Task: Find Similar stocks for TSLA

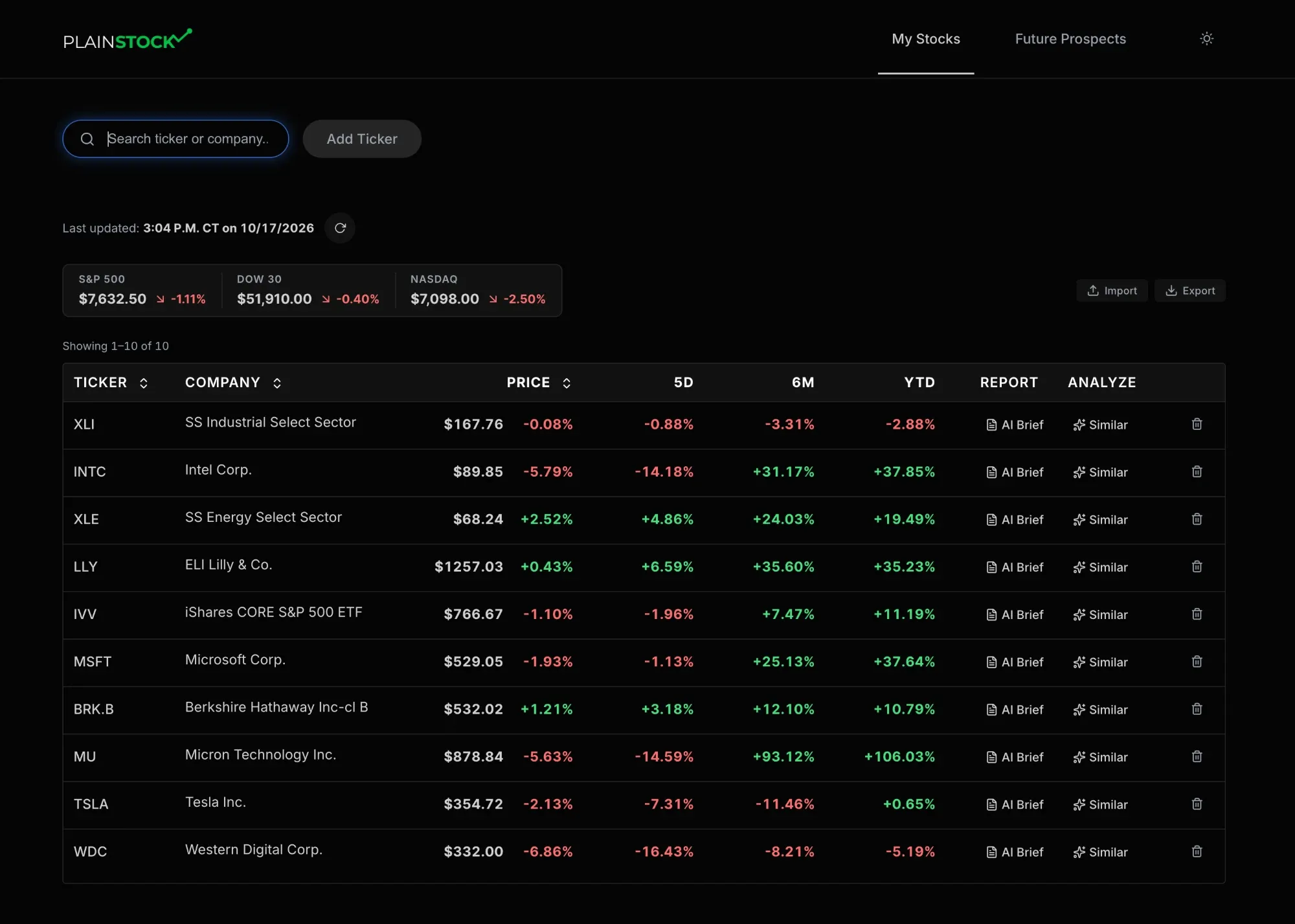Action: point(1100,804)
